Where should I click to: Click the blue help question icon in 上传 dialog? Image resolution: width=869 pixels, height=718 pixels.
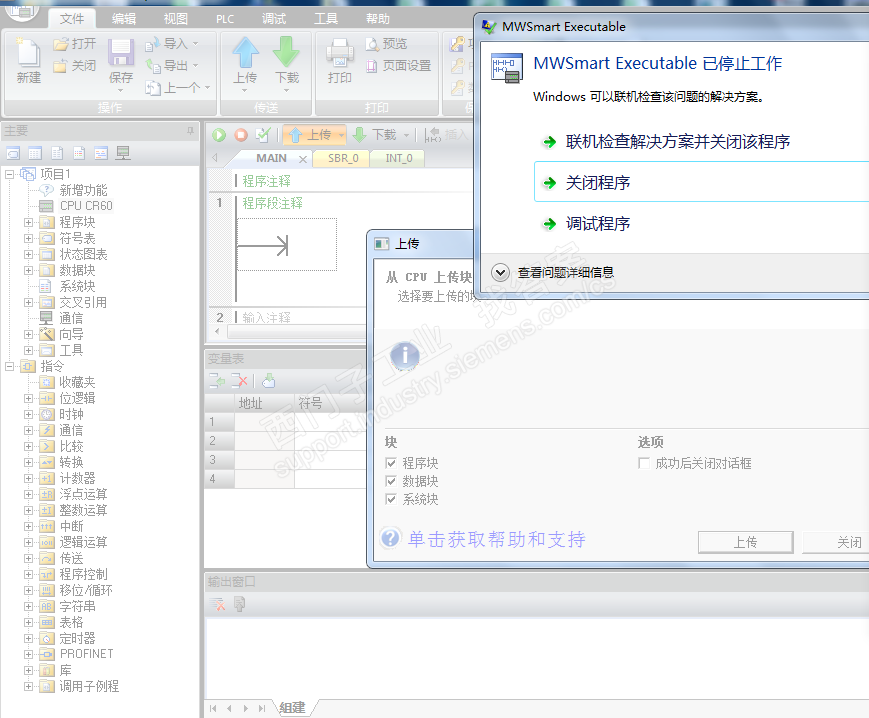point(390,538)
